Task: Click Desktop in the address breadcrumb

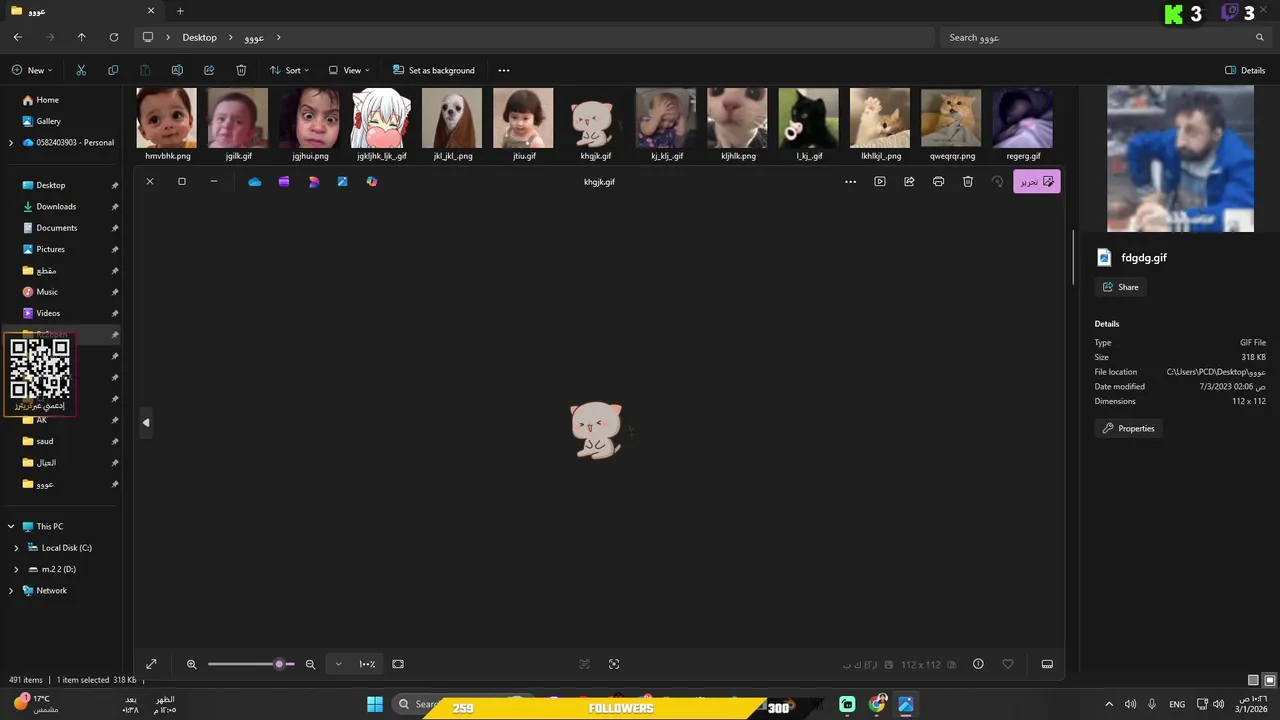Action: [x=199, y=37]
